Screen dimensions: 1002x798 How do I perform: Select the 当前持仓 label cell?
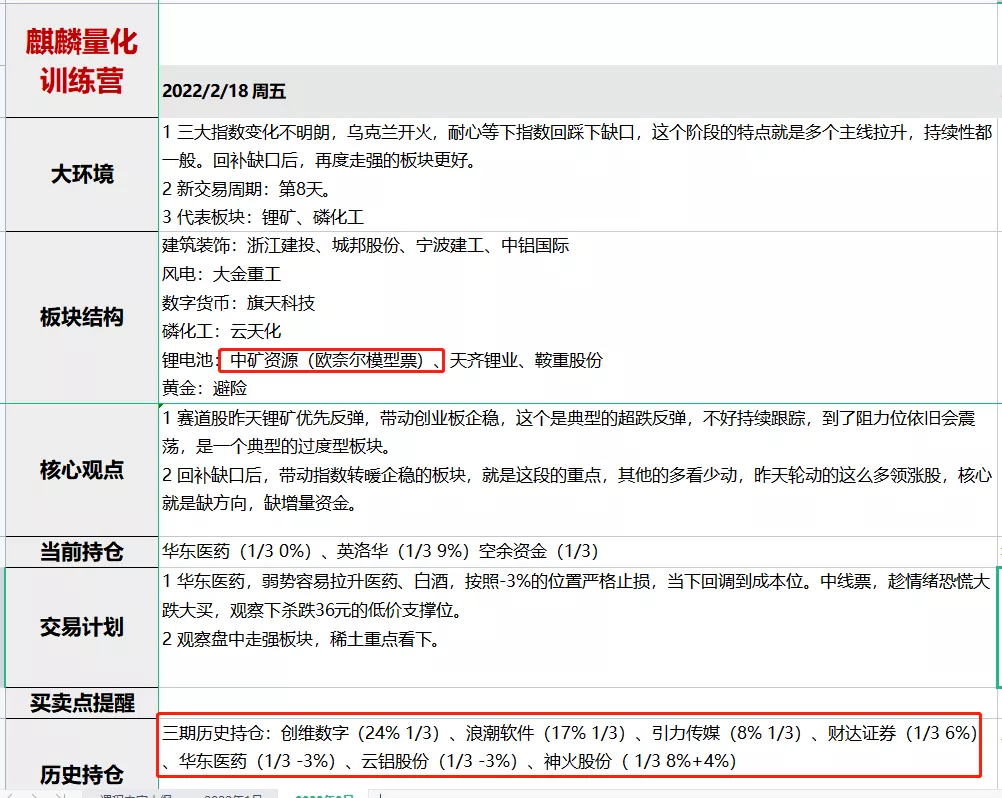[80, 551]
